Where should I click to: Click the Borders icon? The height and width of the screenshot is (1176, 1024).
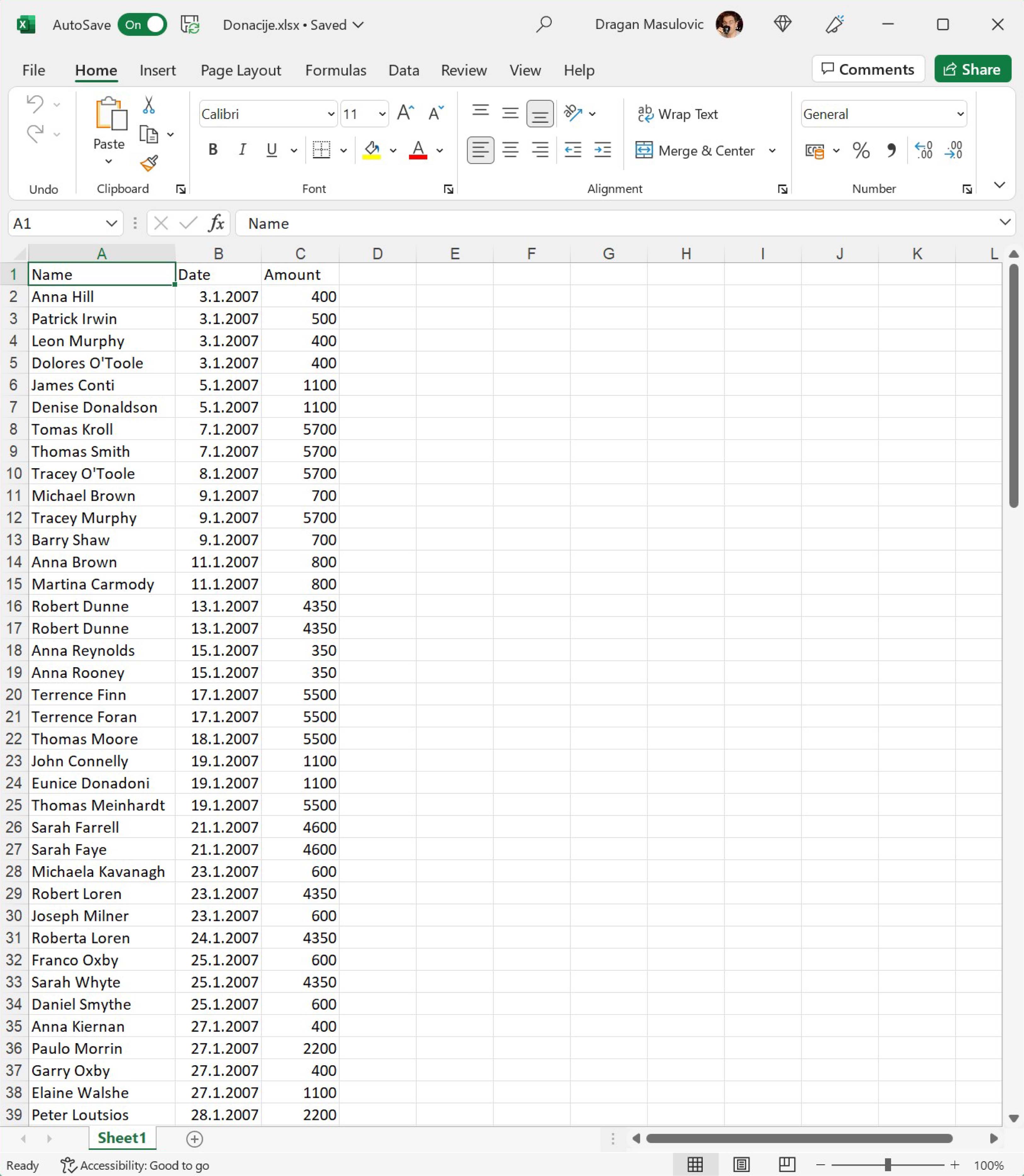322,150
